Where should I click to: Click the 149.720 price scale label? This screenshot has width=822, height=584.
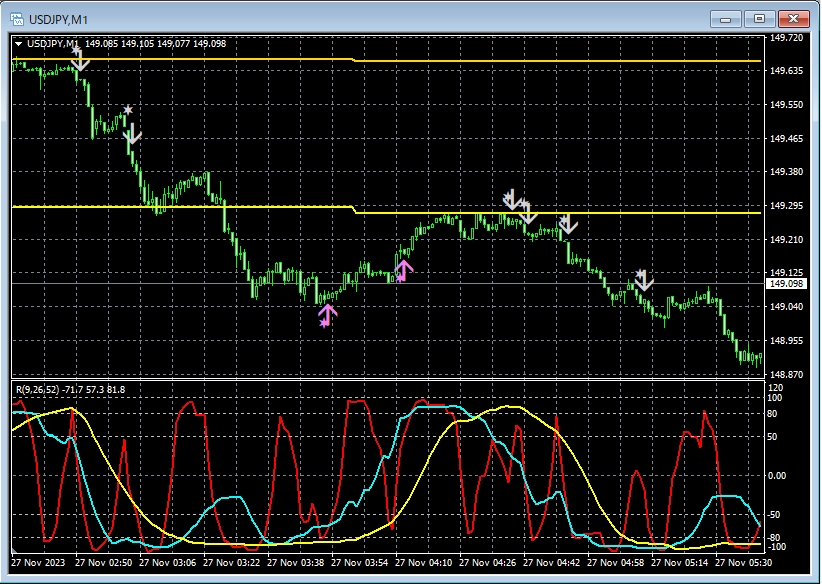787,38
